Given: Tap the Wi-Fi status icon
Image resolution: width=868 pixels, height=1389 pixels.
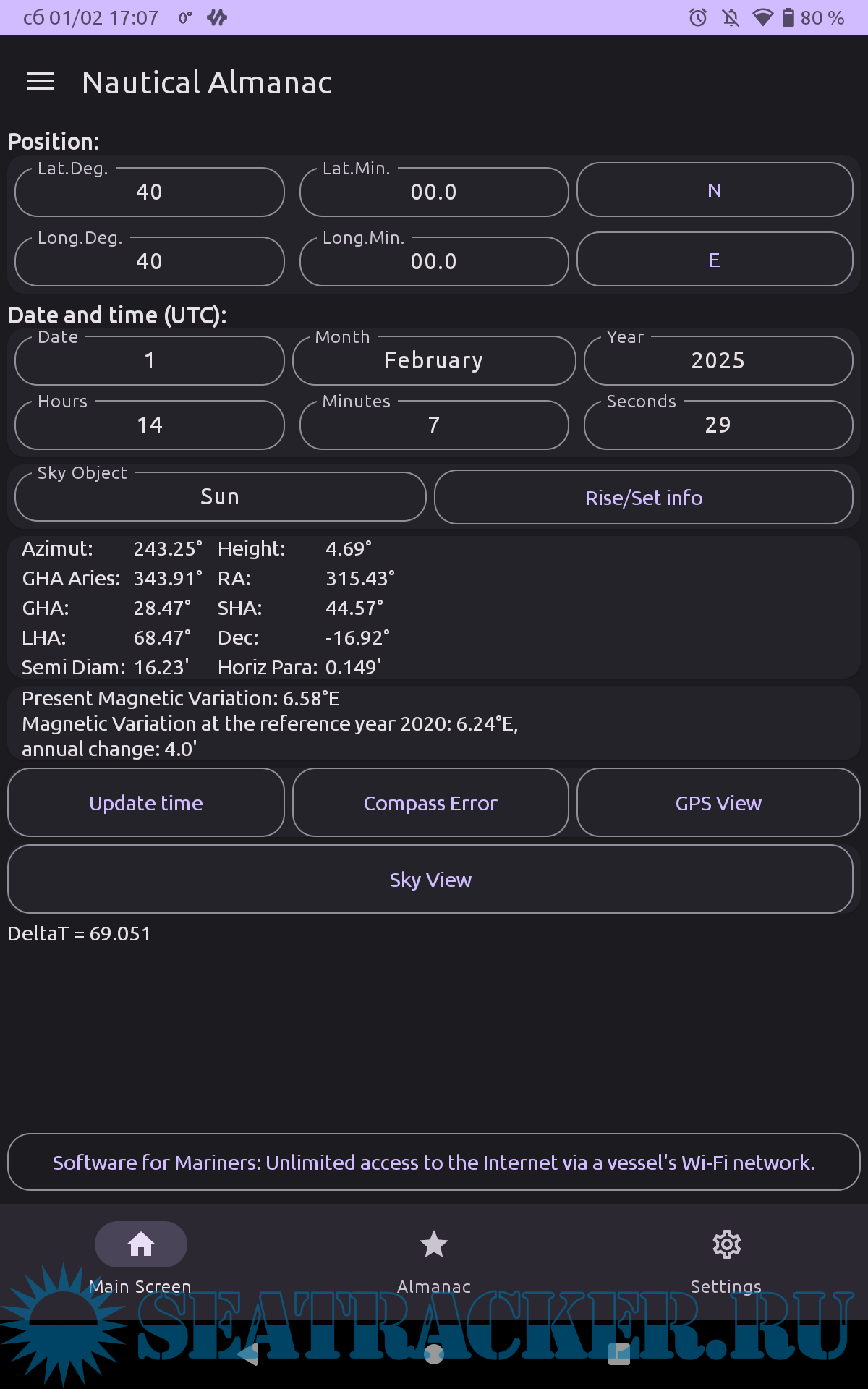Looking at the screenshot, I should [x=762, y=17].
